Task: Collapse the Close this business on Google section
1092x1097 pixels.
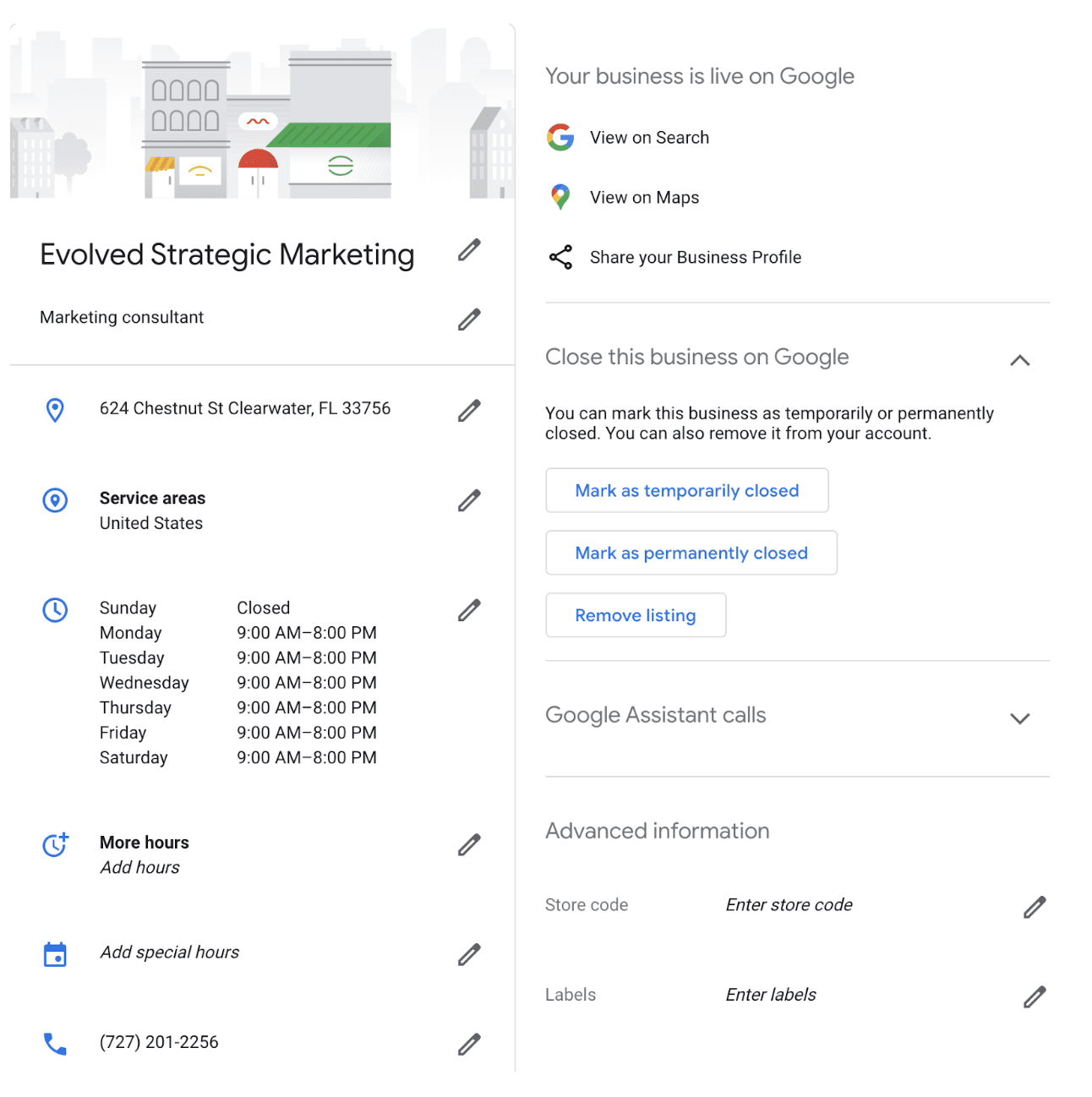Action: 1020,360
